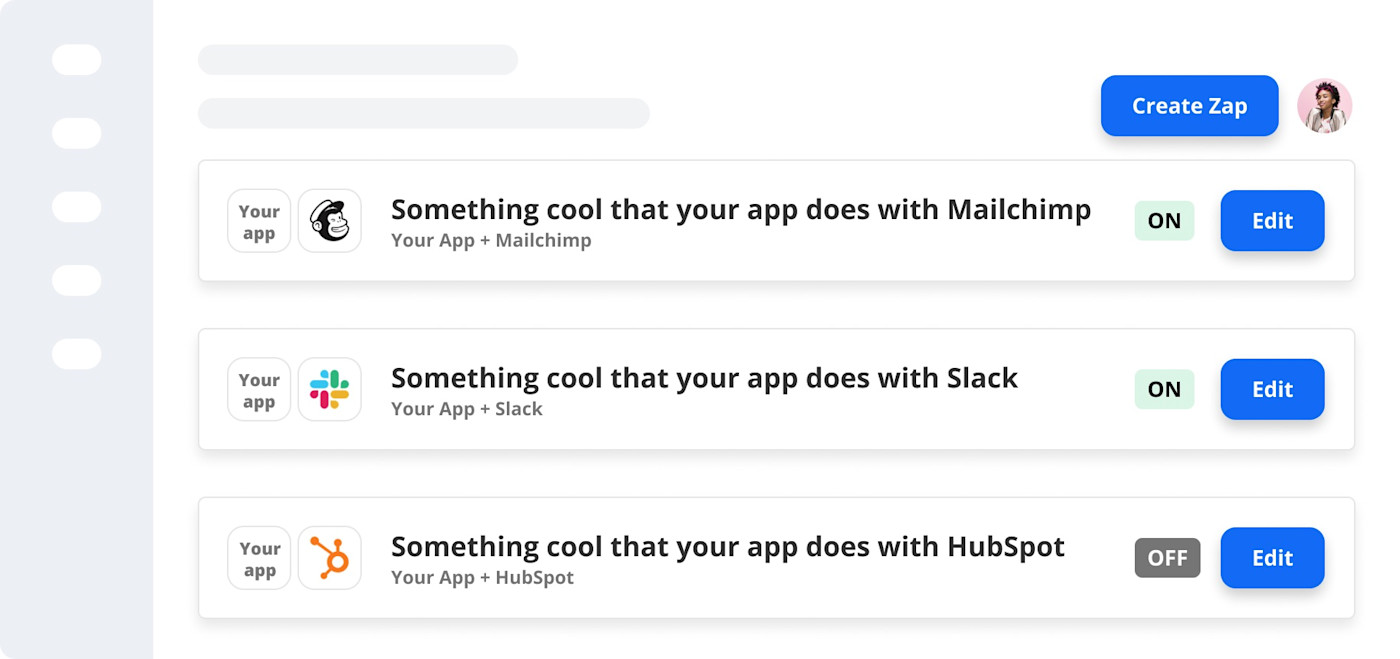Edit the Slack zap
This screenshot has height=659, width=1400.
click(x=1272, y=389)
